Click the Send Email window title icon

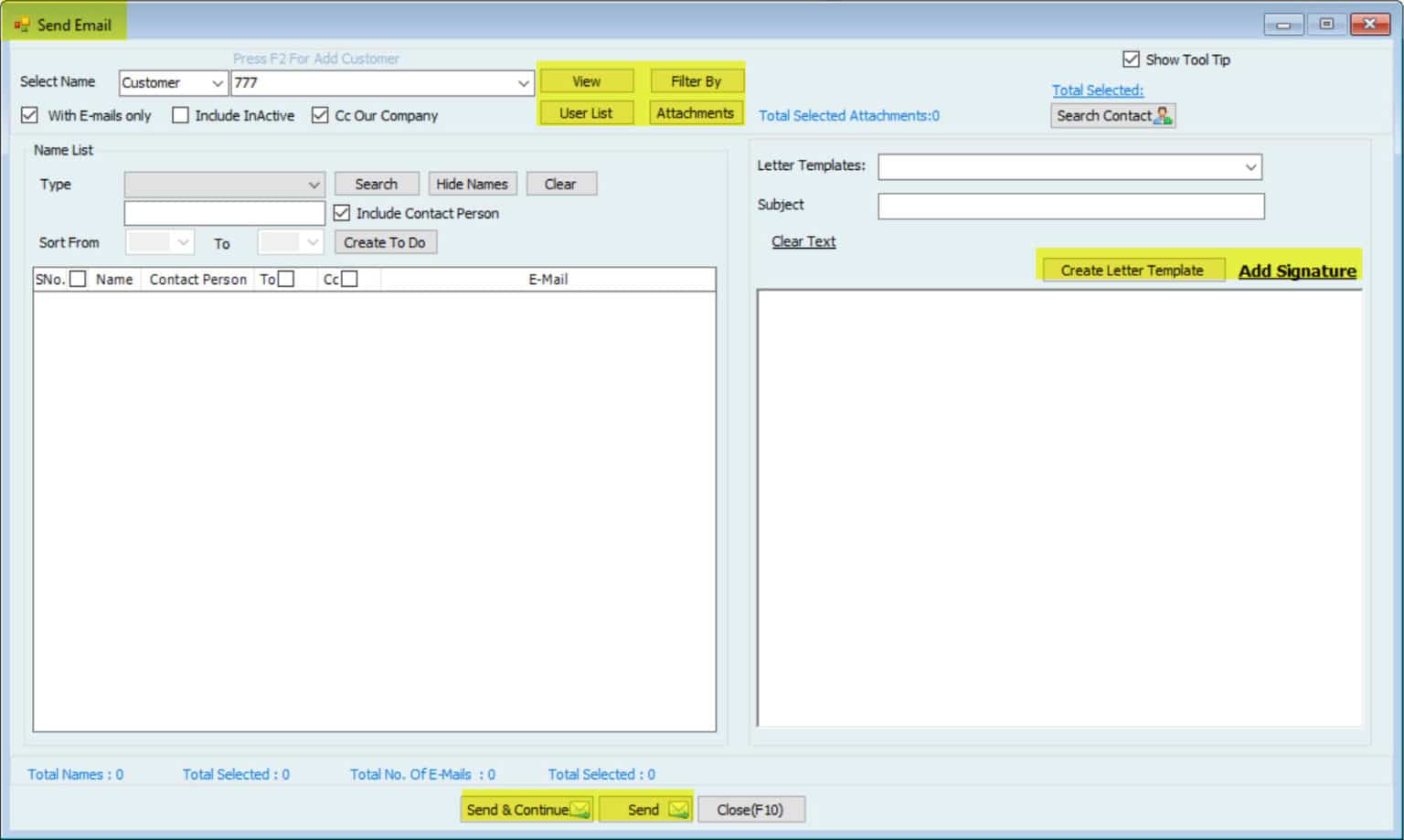pos(21,25)
